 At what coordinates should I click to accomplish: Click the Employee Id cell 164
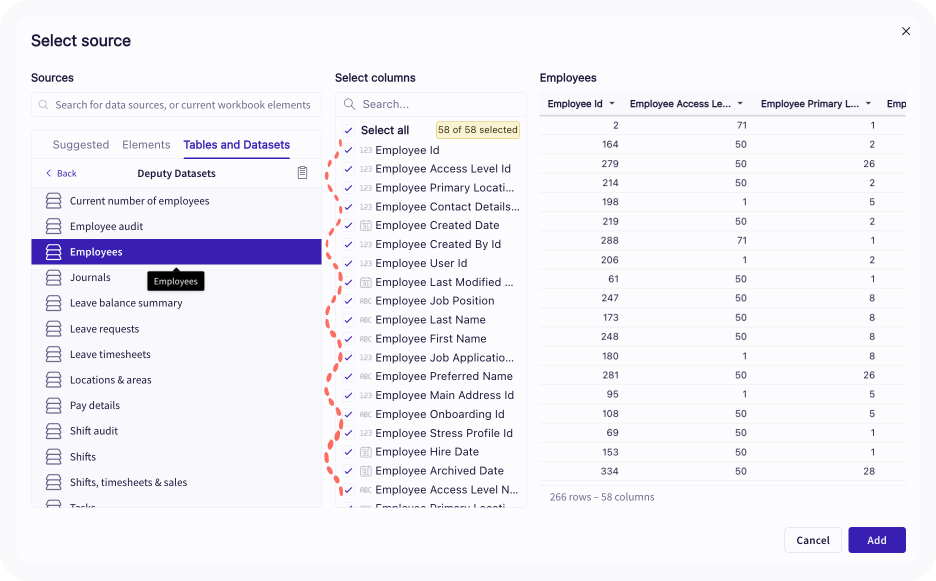[610, 144]
